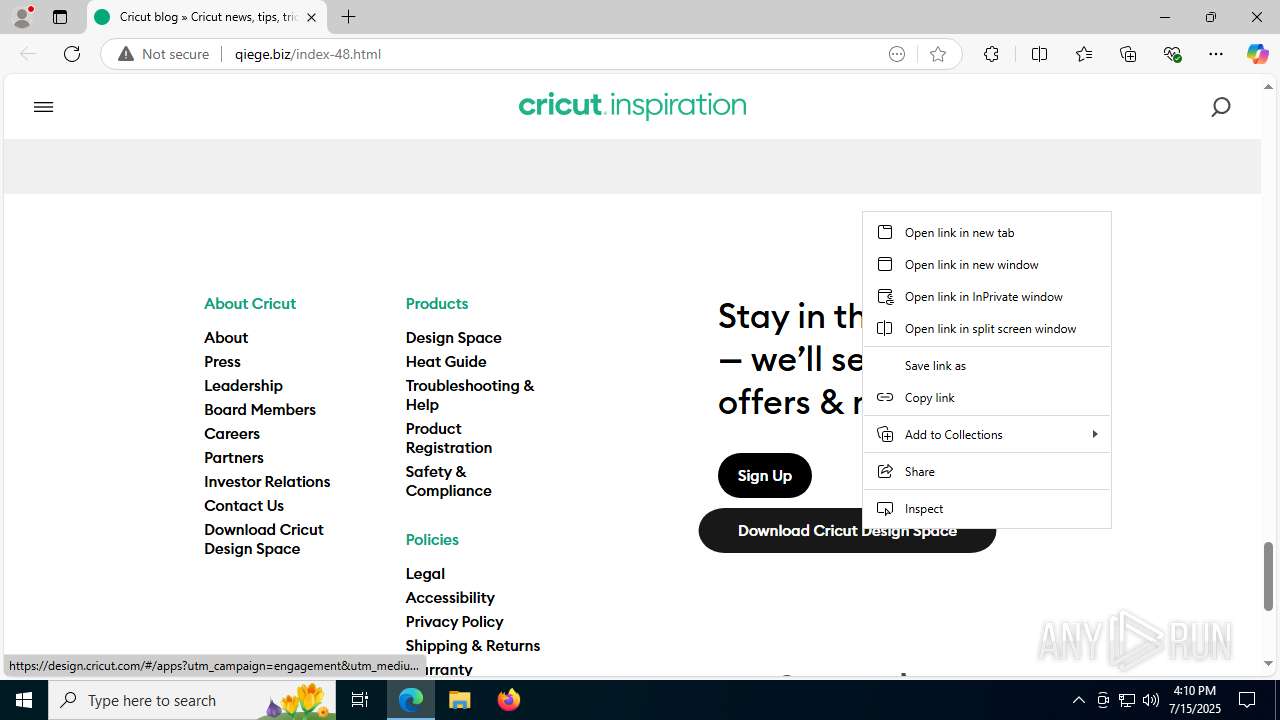Select Inspect in the context menu
Image resolution: width=1280 pixels, height=720 pixels.
(x=987, y=508)
